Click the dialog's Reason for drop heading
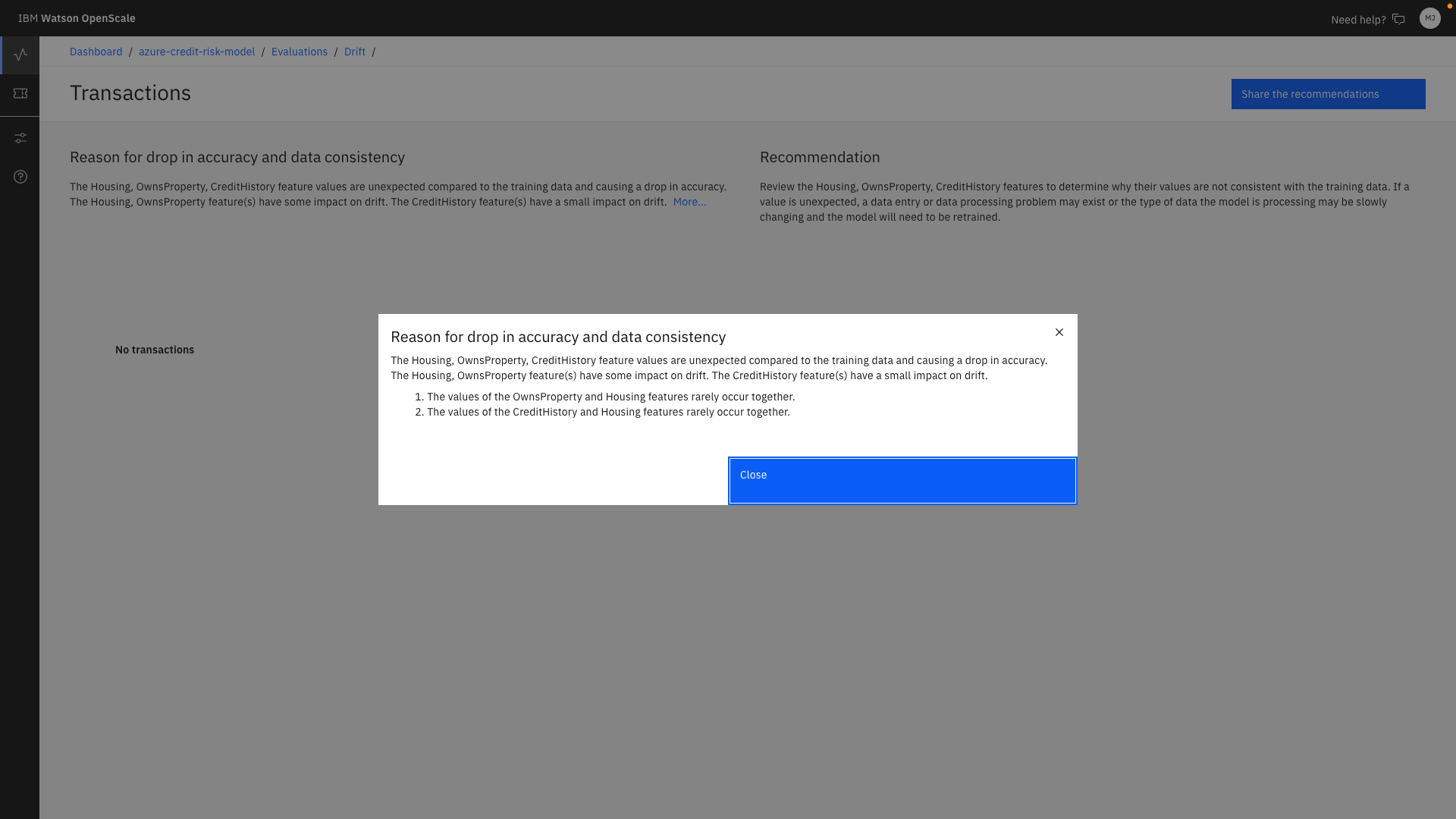The height and width of the screenshot is (819, 1456). pyautogui.click(x=557, y=337)
